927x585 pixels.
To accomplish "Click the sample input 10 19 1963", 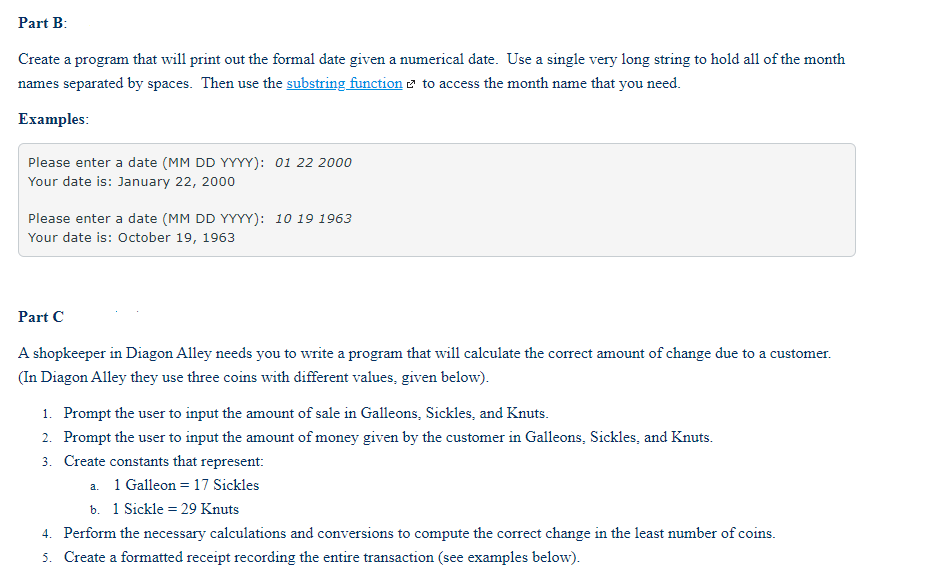I will tap(313, 219).
